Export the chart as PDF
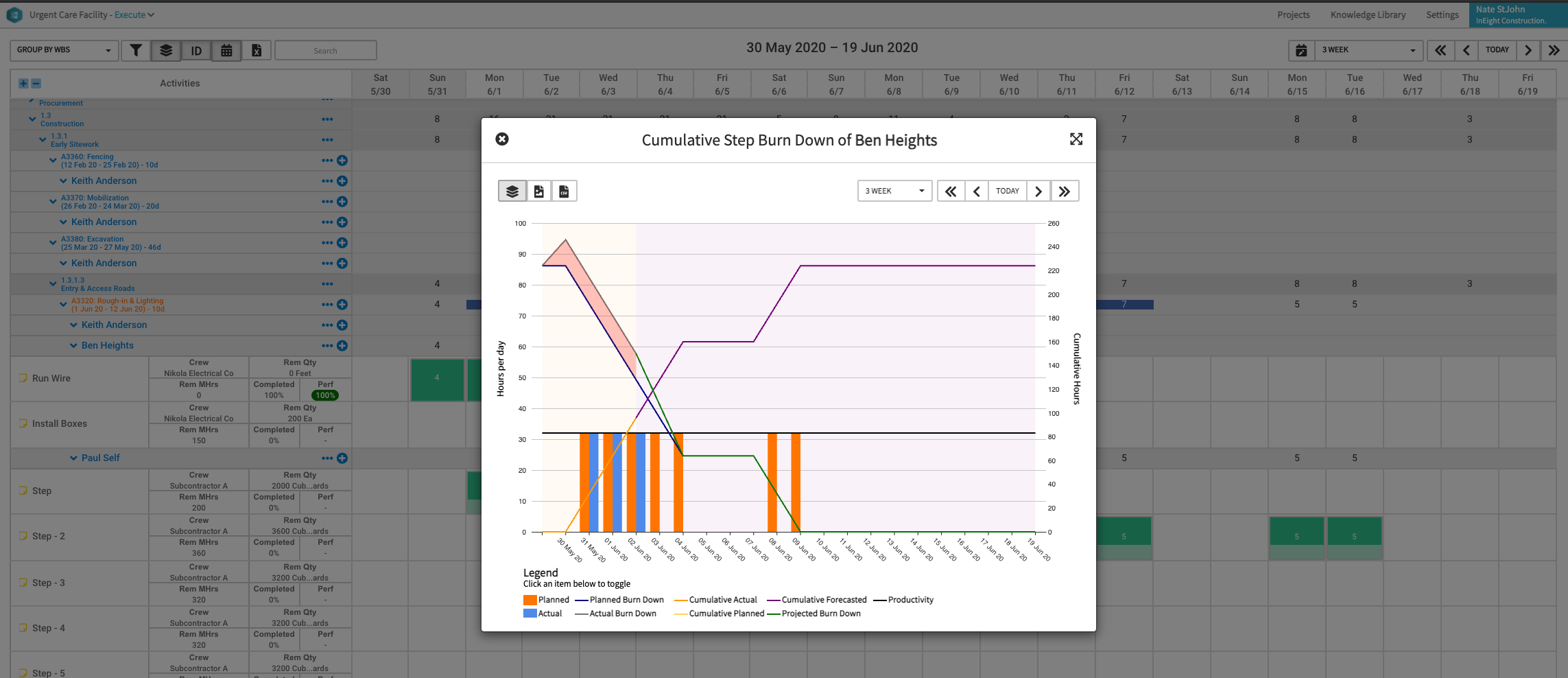Screen dimensions: 1568x678 tap(539, 191)
